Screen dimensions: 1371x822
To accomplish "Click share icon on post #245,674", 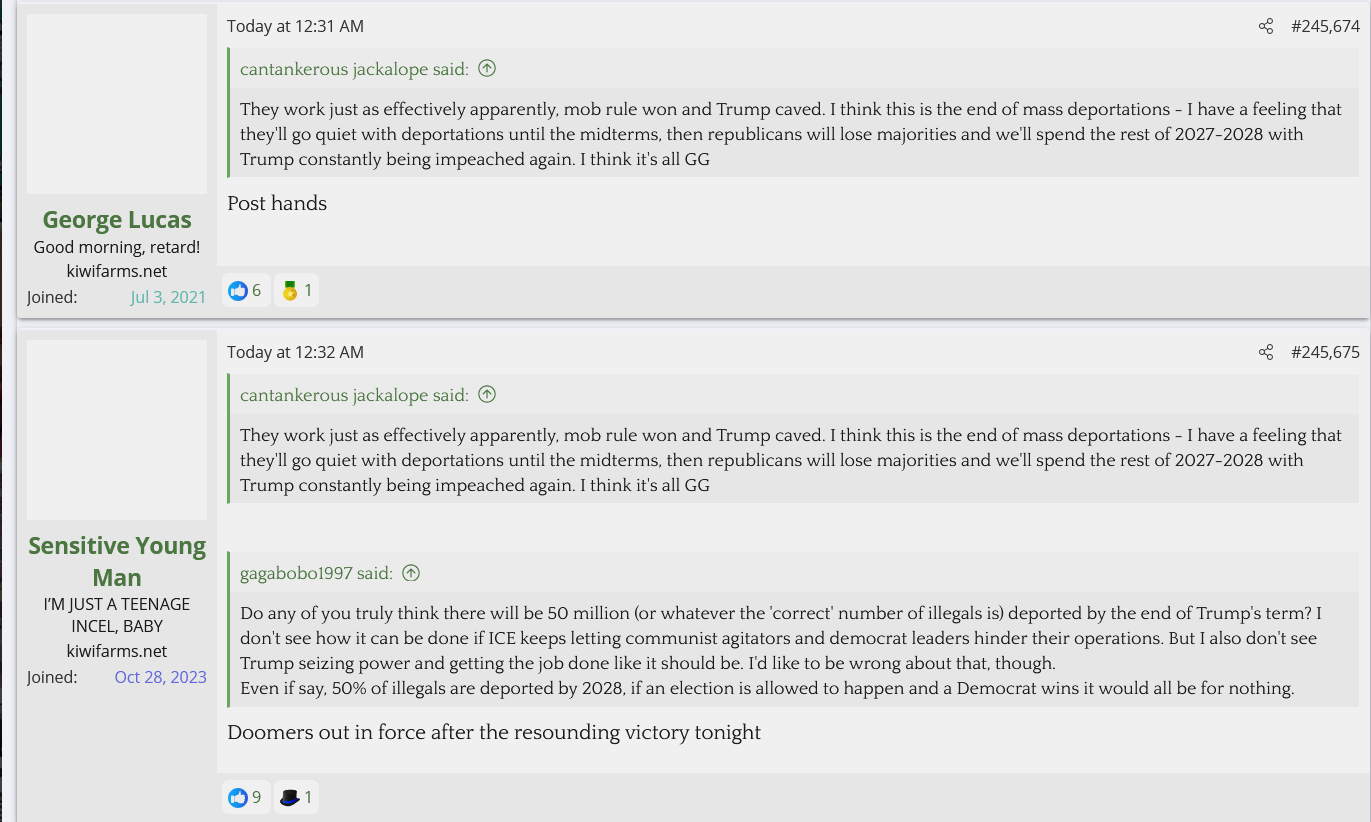I will (1266, 27).
